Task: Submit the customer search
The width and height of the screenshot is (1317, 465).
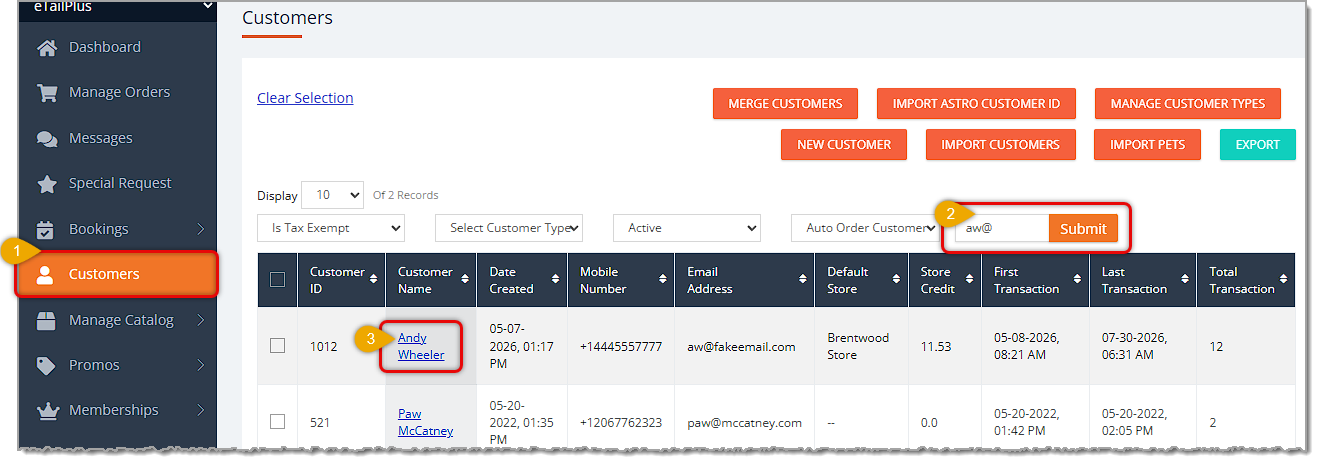Action: [x=1083, y=229]
